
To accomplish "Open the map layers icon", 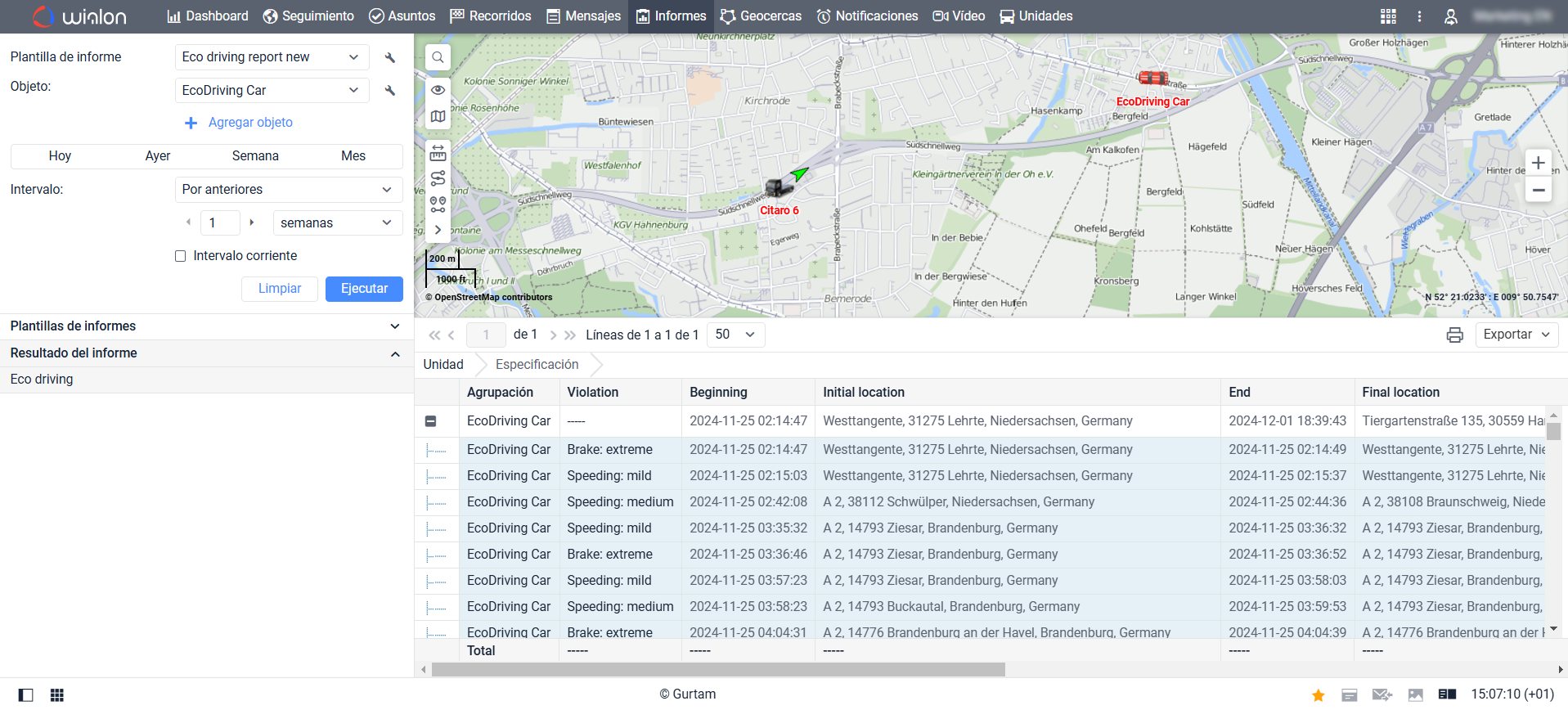I will click(x=438, y=116).
